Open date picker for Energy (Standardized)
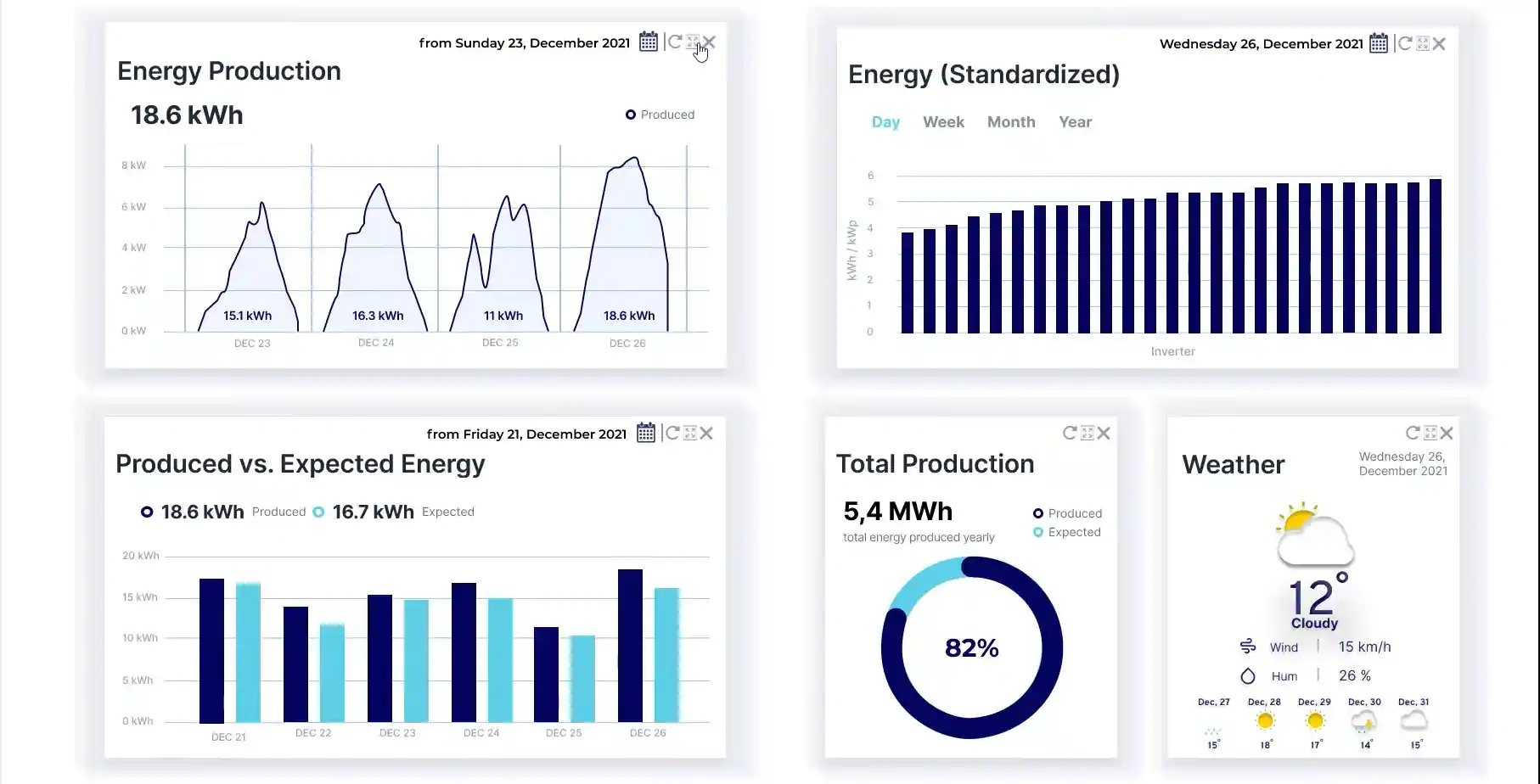 [1379, 43]
